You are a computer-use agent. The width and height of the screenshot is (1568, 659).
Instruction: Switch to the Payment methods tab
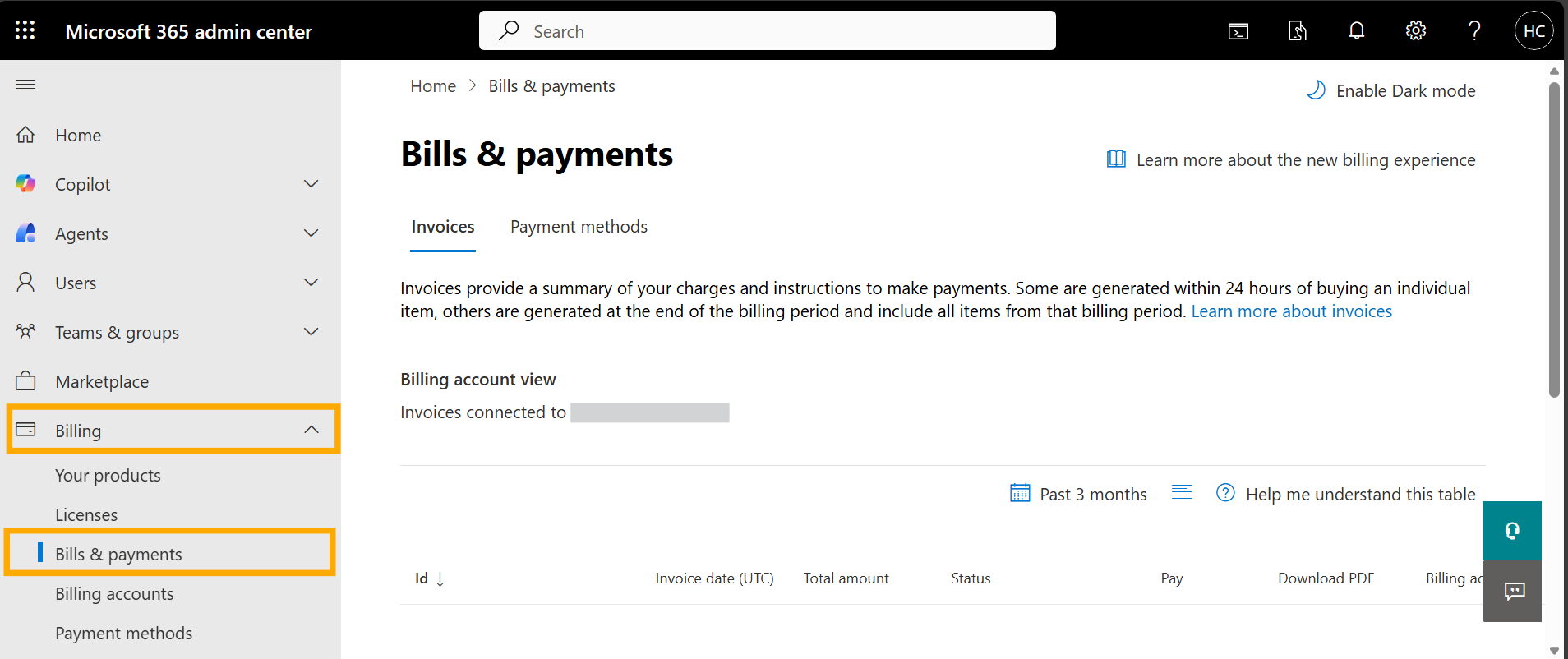coord(579,227)
